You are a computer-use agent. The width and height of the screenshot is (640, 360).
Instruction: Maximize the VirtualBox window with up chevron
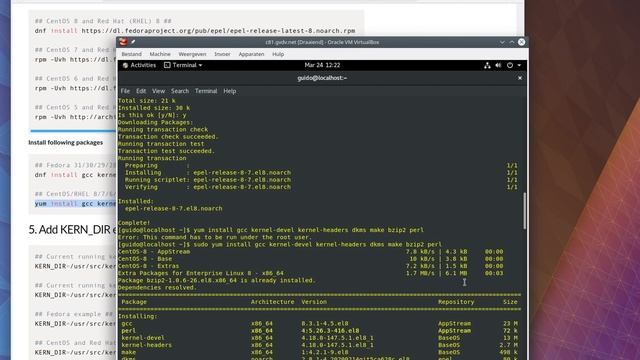click(512, 42)
